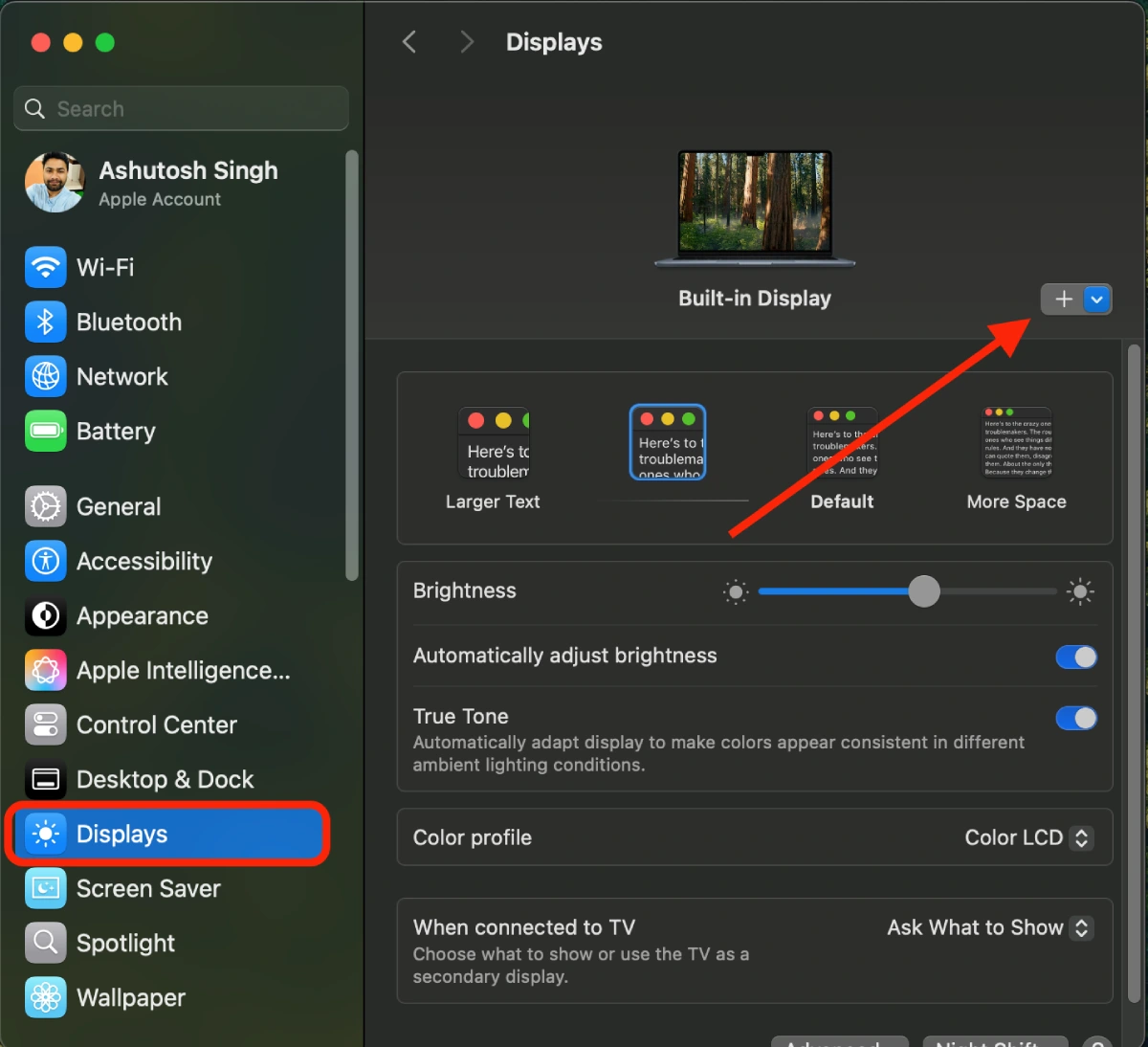This screenshot has width=1148, height=1047.
Task: Click the high brightness sun icon
Action: [1080, 592]
